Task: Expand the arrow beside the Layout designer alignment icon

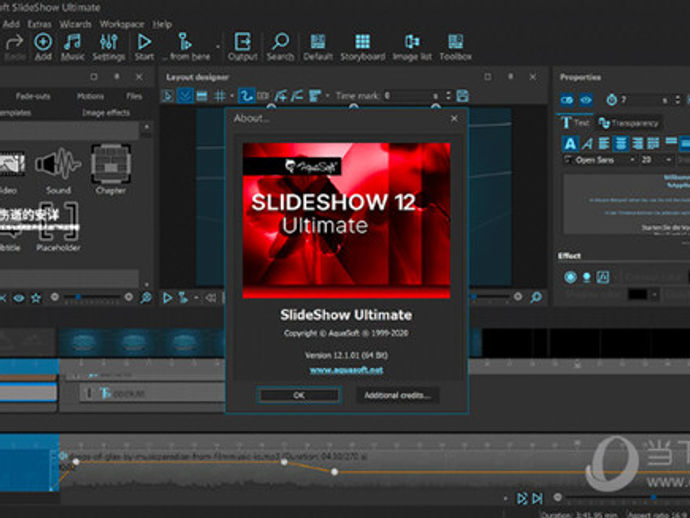Action: (327, 96)
